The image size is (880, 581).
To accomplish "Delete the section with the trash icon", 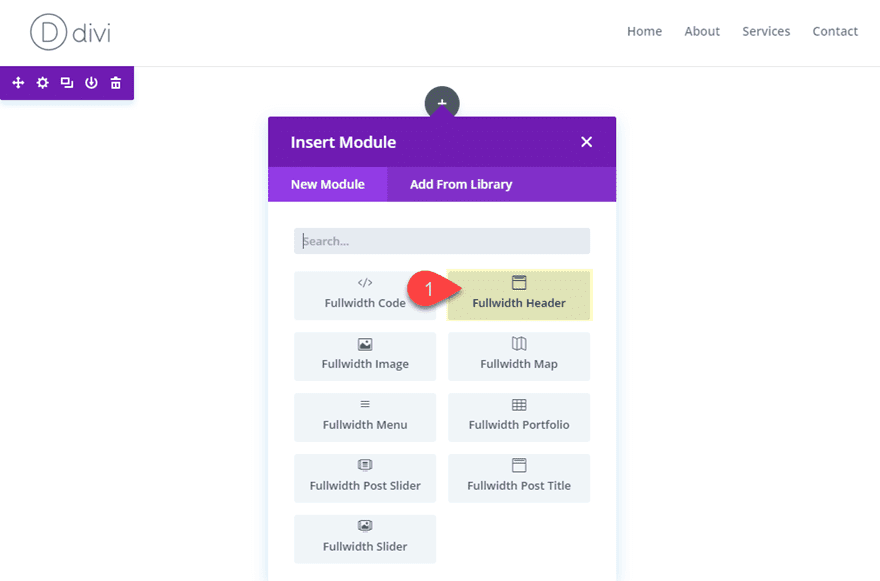I will 115,83.
